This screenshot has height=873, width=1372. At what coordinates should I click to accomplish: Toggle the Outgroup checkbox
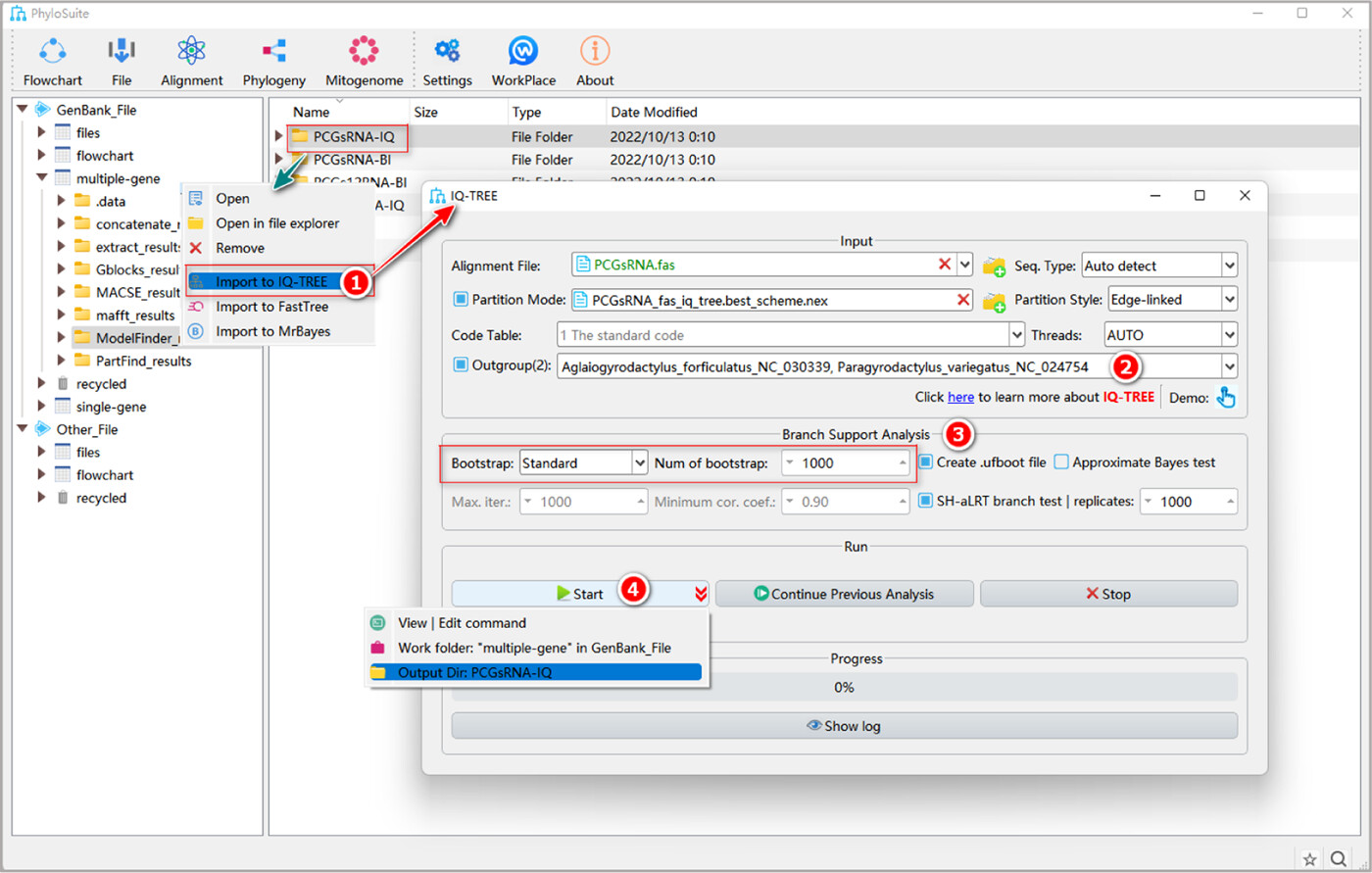[461, 365]
